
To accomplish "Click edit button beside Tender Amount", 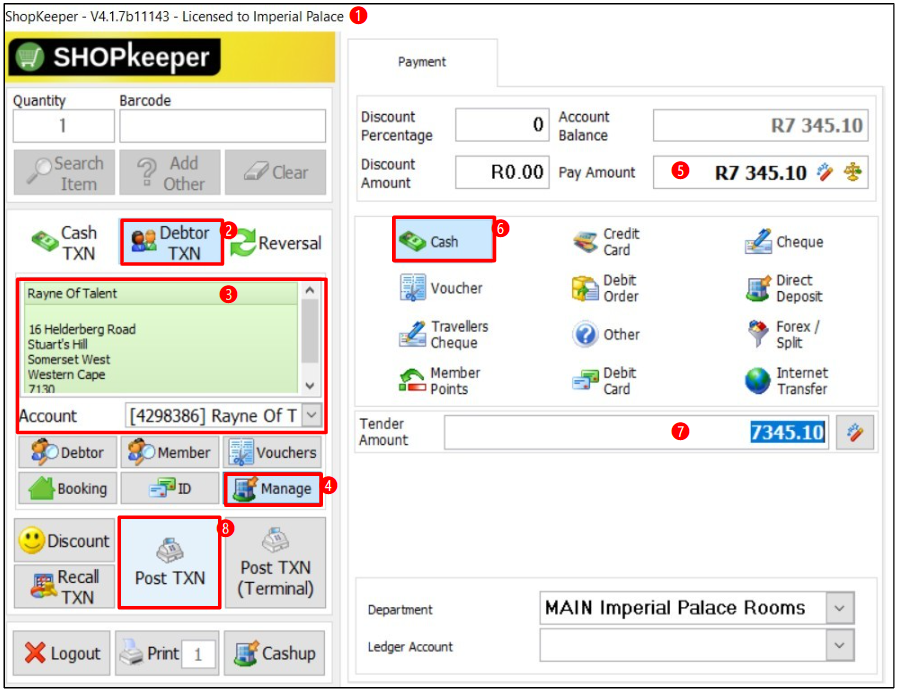I will click(855, 432).
